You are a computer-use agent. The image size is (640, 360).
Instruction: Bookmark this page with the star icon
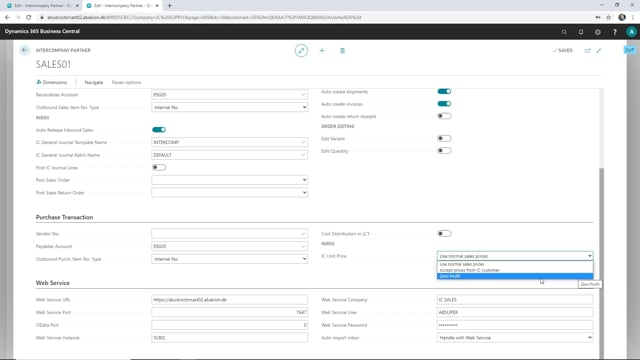tap(609, 18)
